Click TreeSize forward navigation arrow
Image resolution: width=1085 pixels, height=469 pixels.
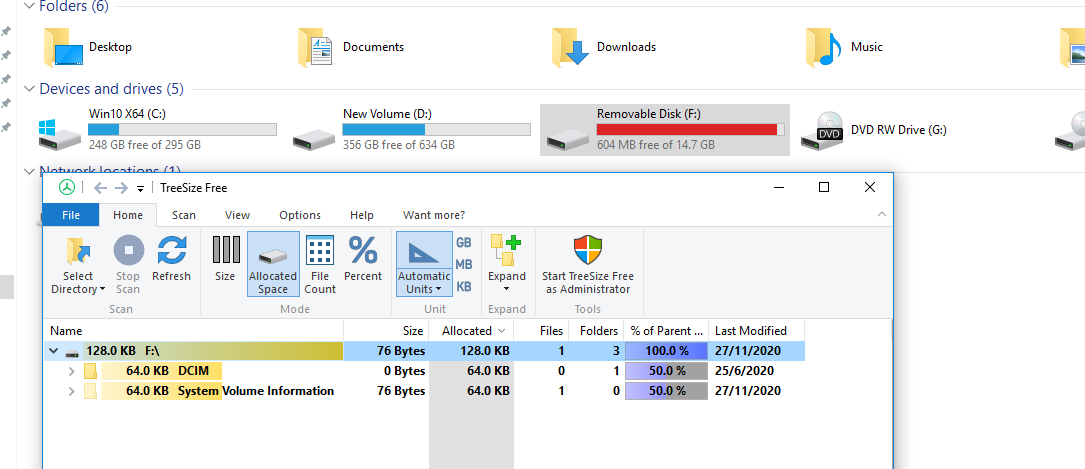point(122,187)
